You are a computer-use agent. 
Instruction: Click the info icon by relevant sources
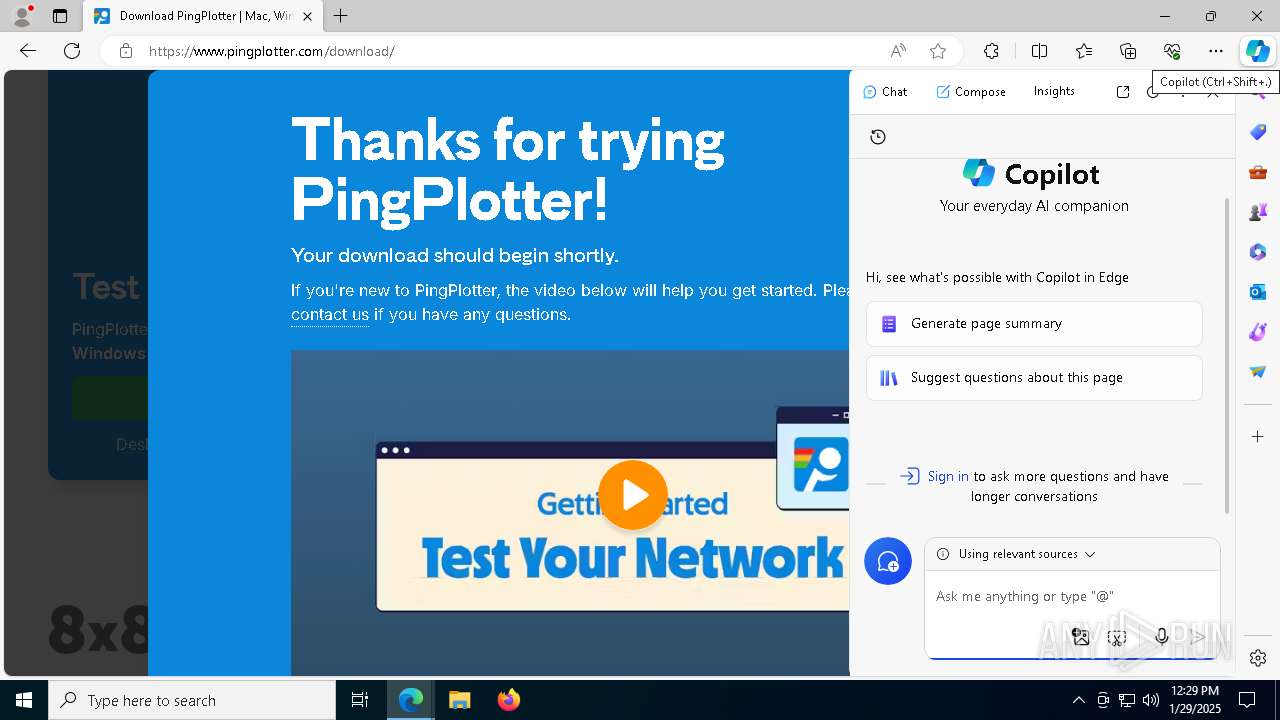tap(943, 554)
